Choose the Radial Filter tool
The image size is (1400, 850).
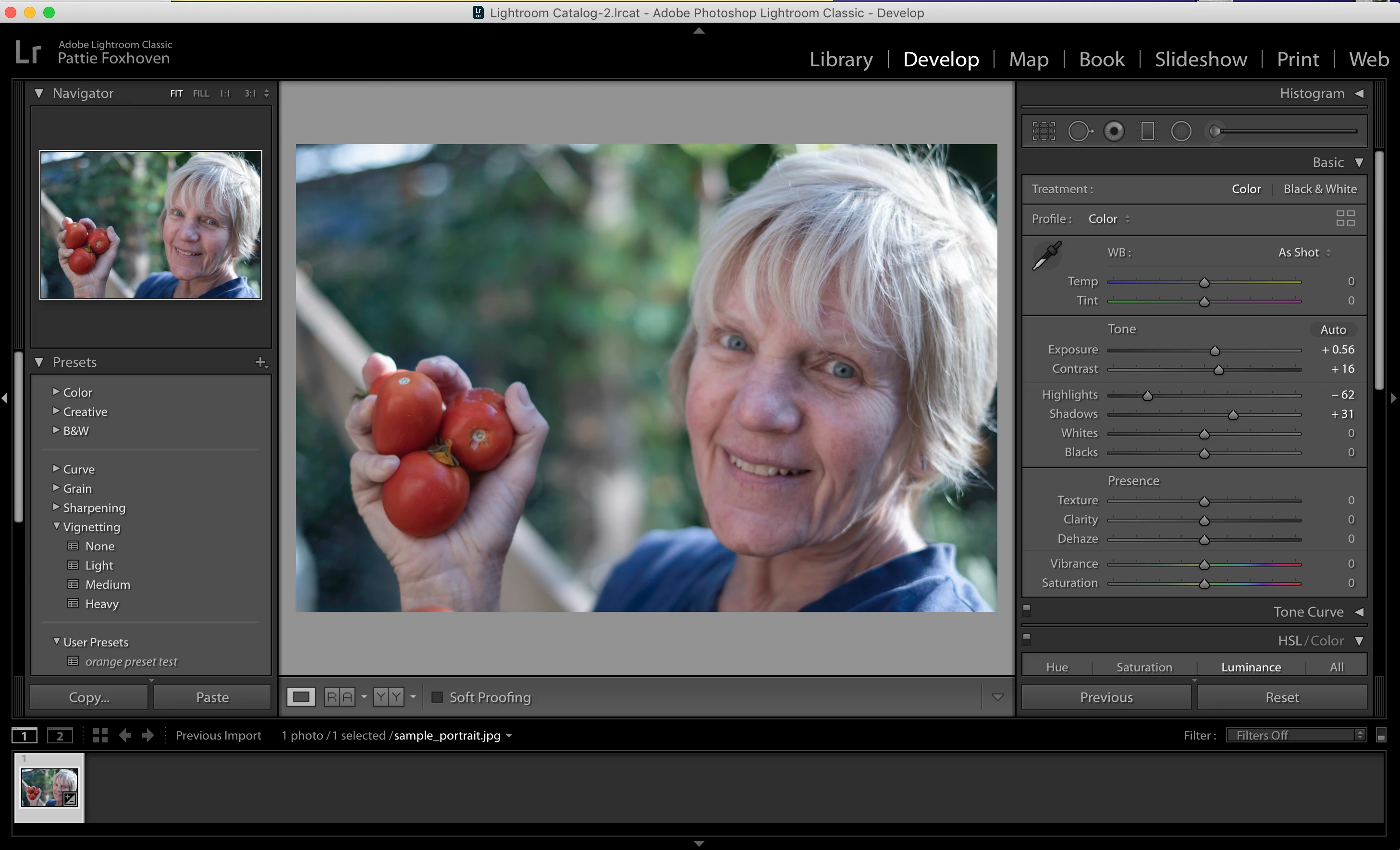1181,132
